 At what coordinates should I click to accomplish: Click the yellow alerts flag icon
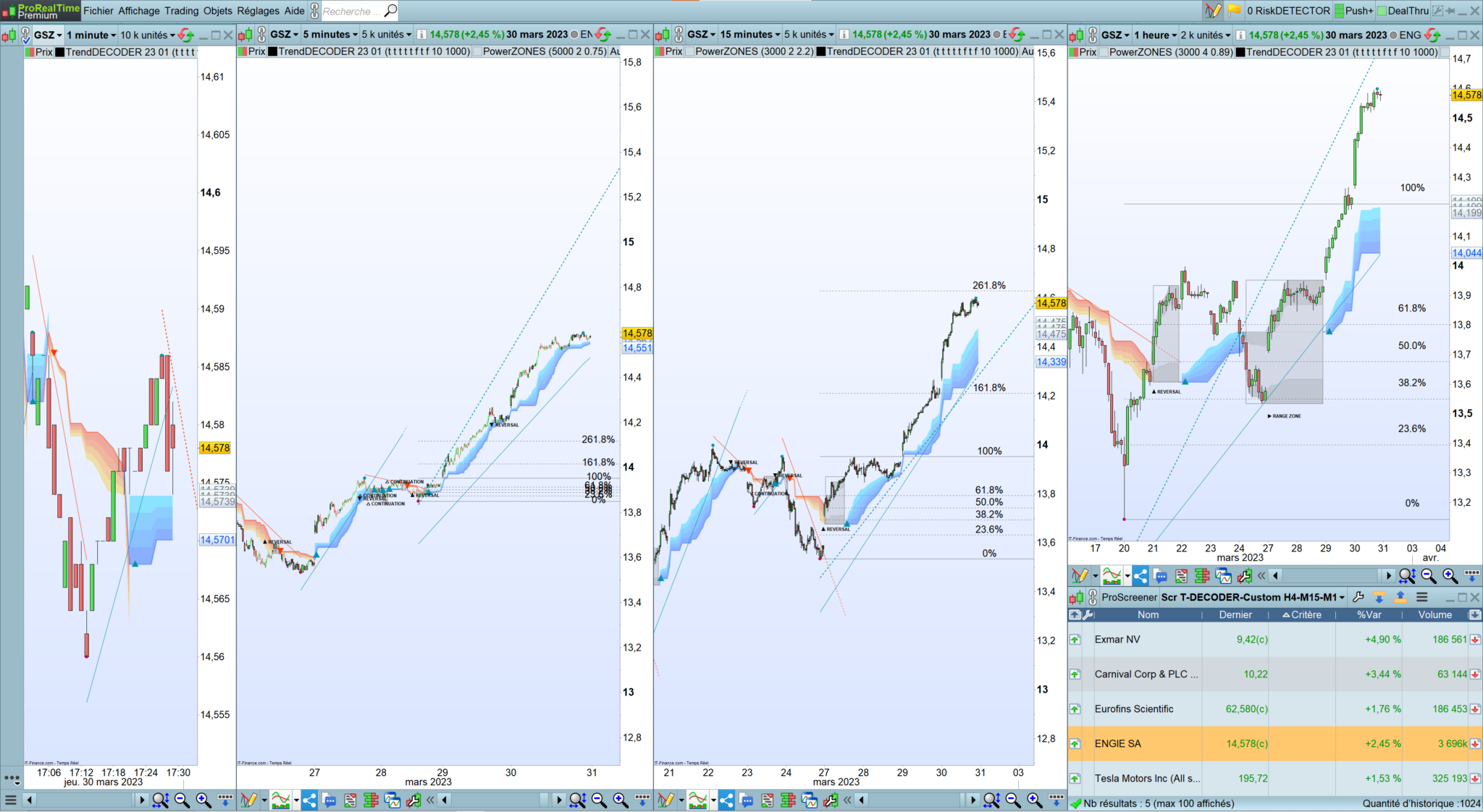1235,11
